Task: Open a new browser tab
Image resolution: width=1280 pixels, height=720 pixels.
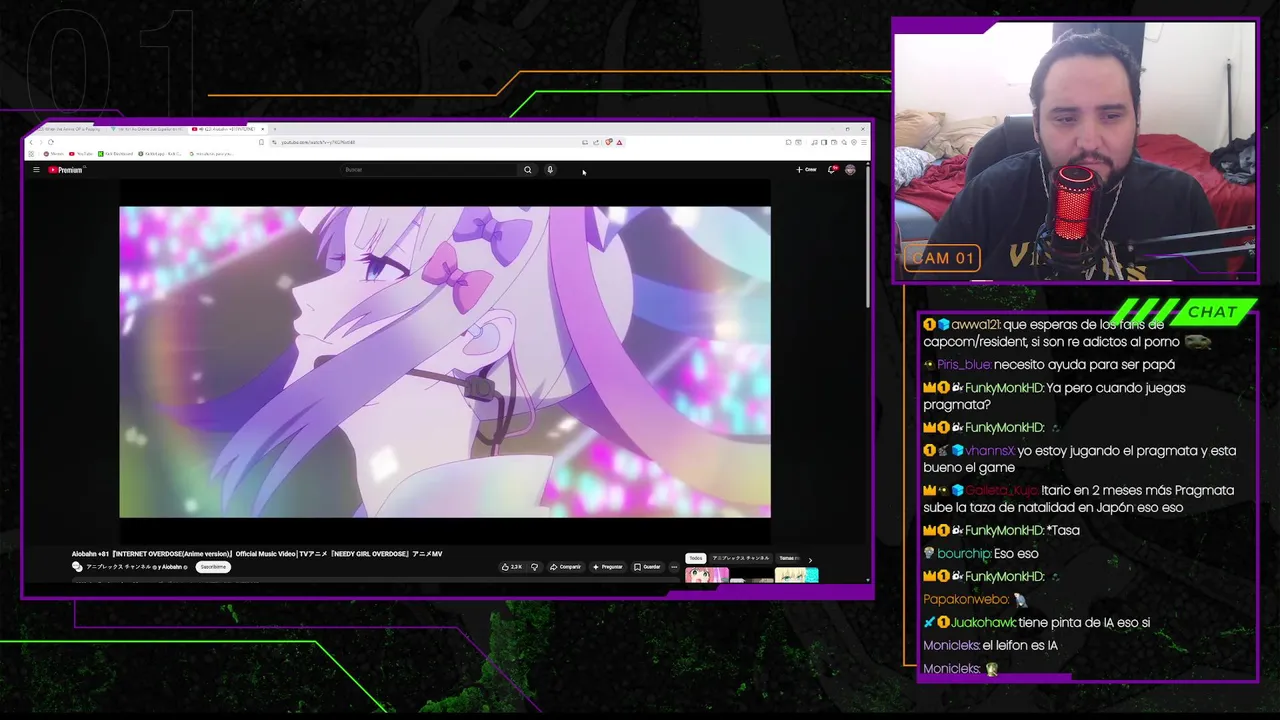Action: pyautogui.click(x=274, y=129)
